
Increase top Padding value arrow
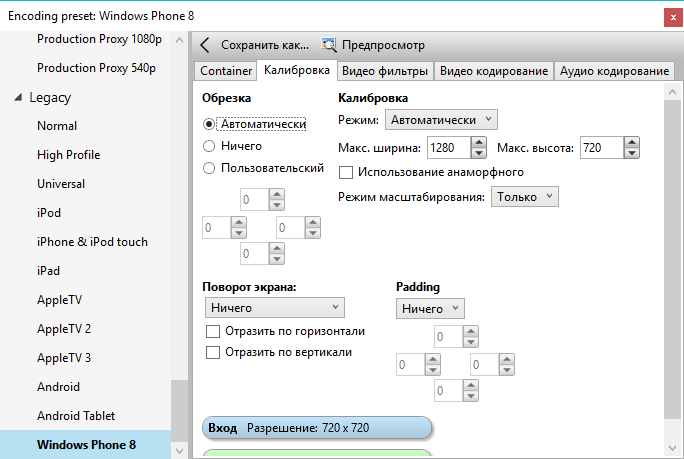tap(471, 331)
